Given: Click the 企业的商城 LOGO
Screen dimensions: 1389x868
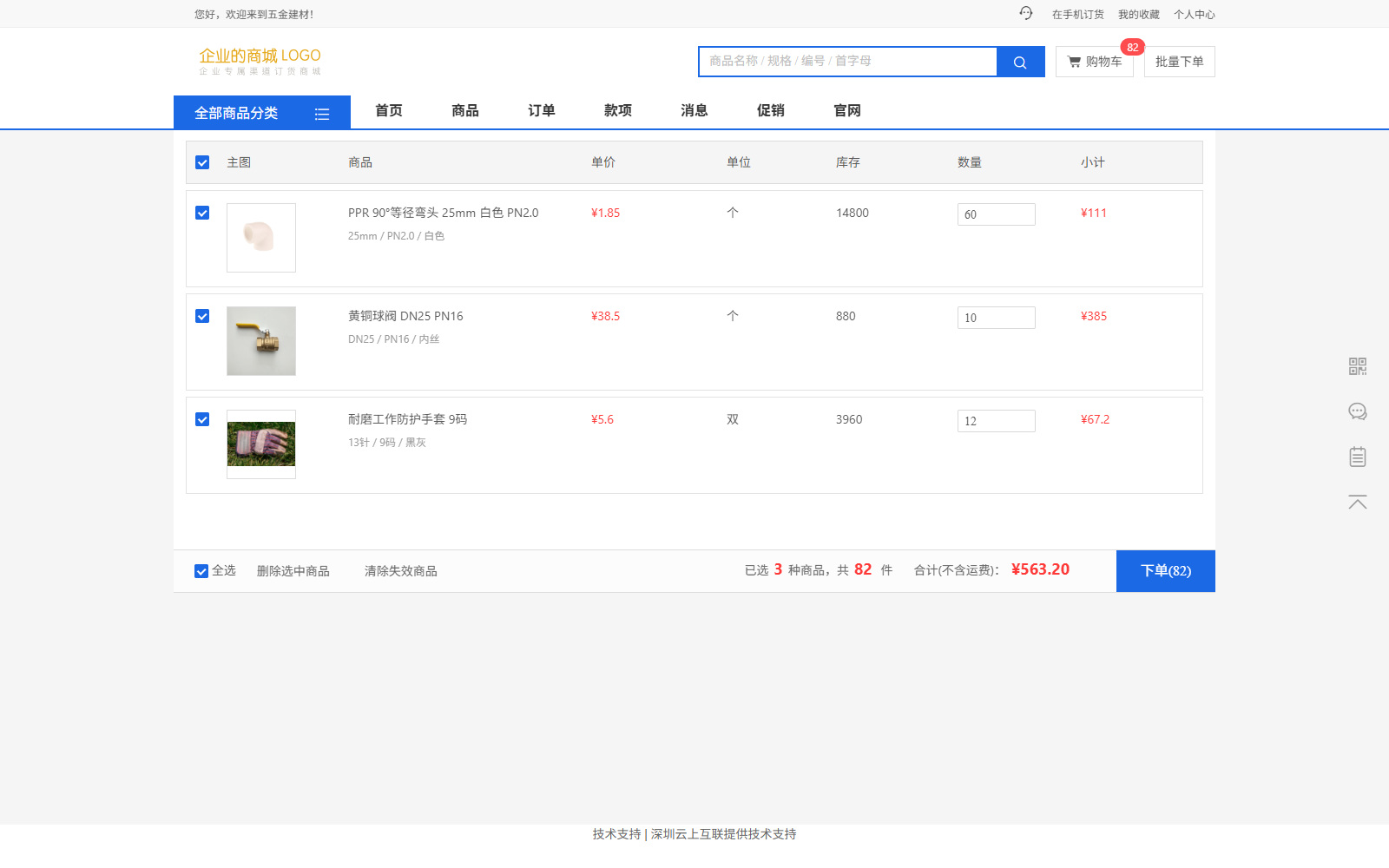Looking at the screenshot, I should click(x=260, y=62).
